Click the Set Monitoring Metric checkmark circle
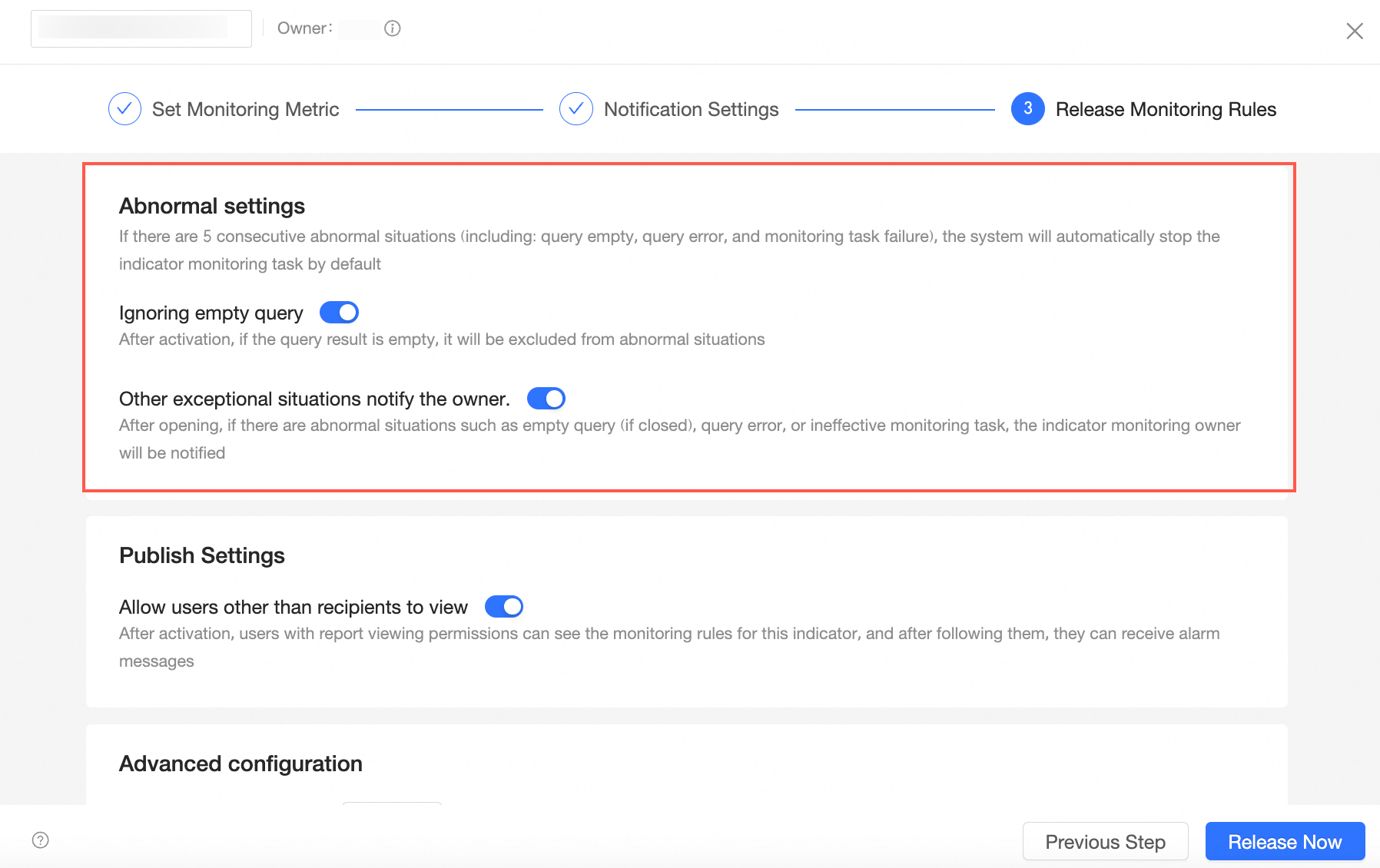The height and width of the screenshot is (868, 1380). 124,109
